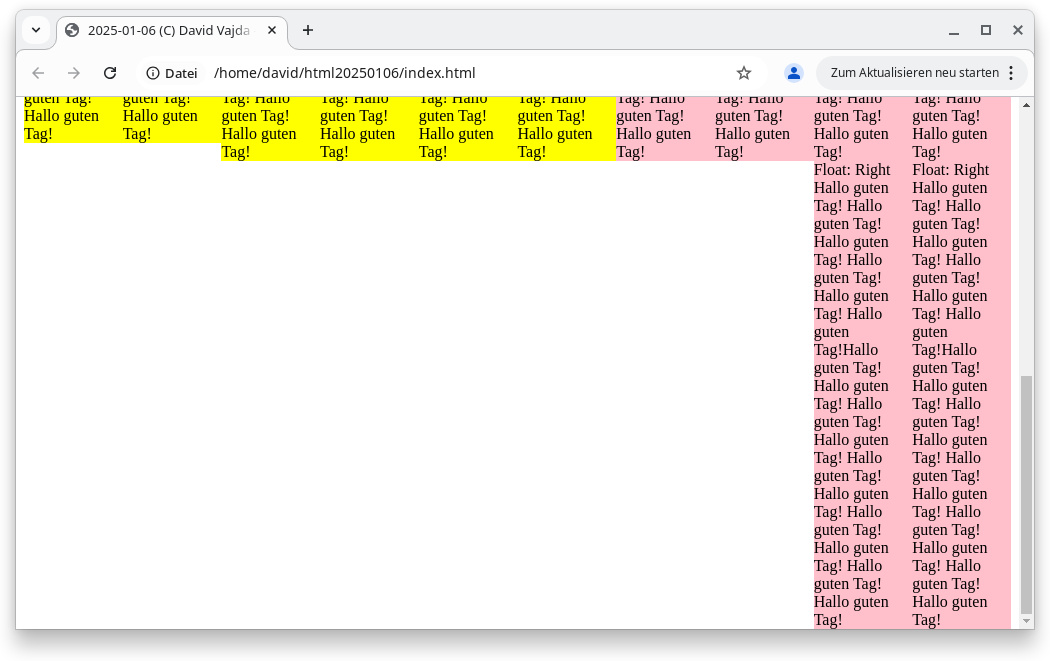Open Chrome's three-dot menu
The width and height of the screenshot is (1050, 661).
(x=1011, y=73)
